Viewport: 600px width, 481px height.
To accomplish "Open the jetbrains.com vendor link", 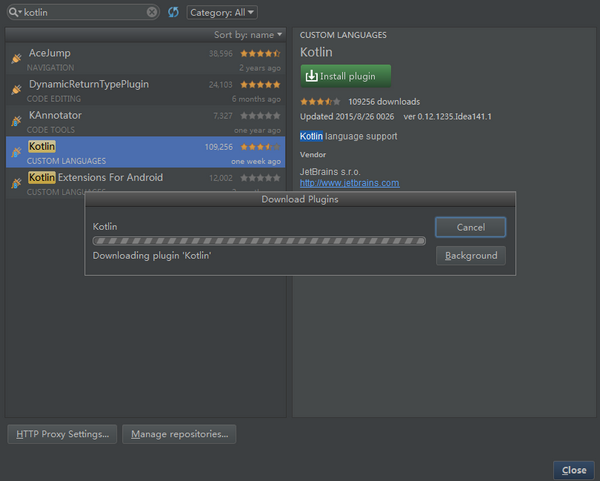I will (x=349, y=183).
